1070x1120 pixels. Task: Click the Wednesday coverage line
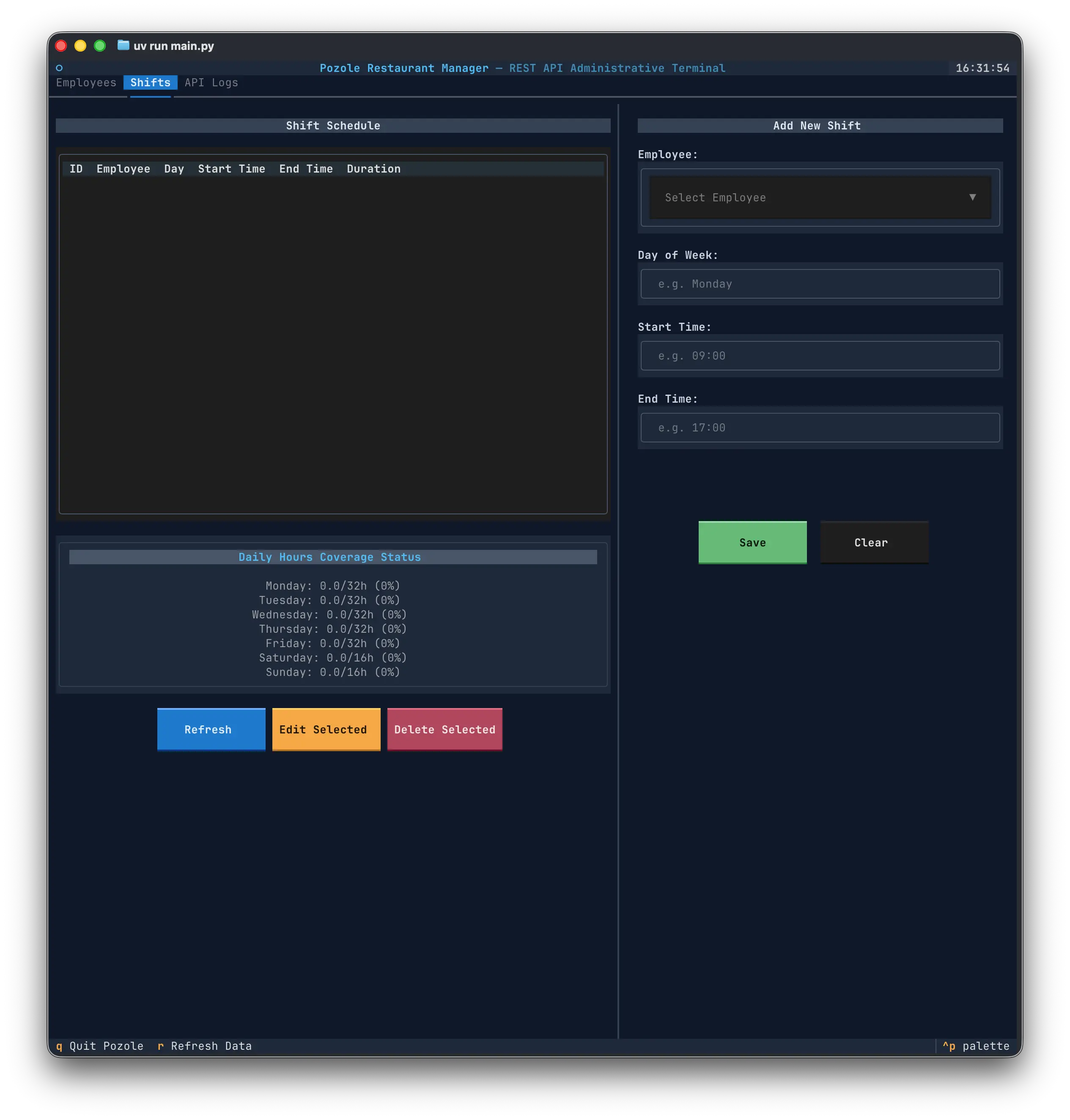(x=329, y=614)
